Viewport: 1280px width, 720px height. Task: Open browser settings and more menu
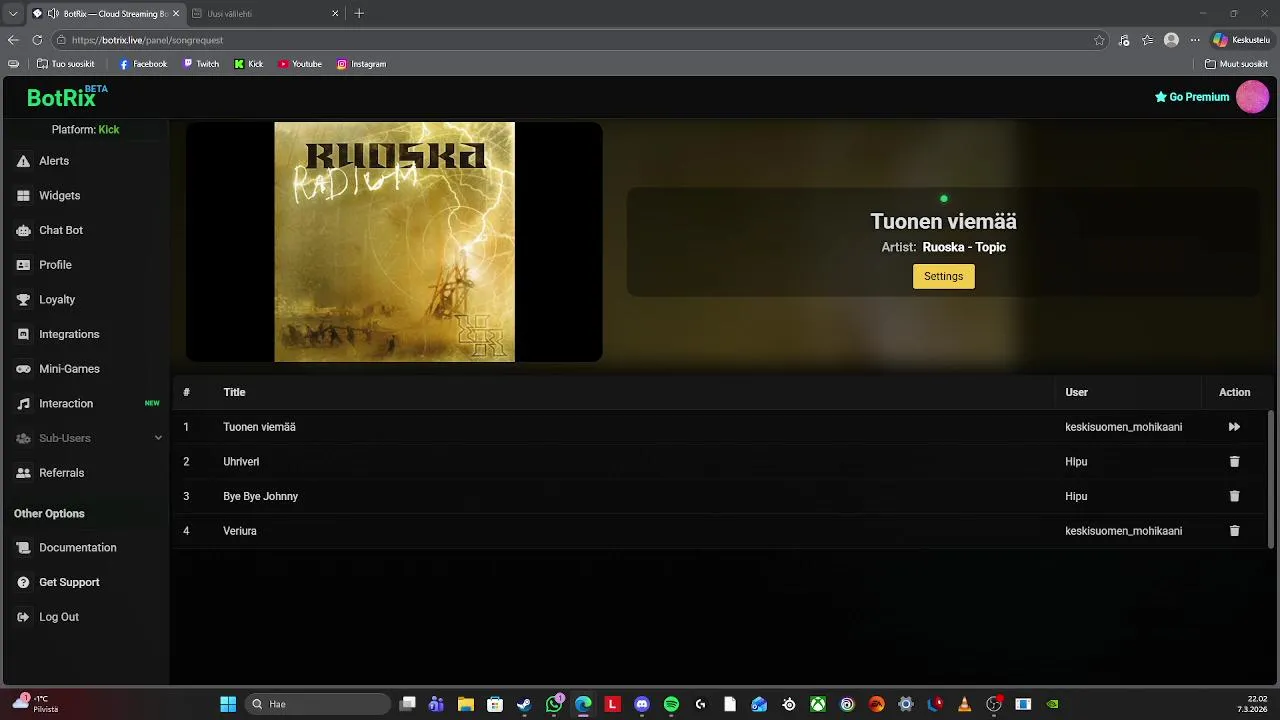(1194, 40)
